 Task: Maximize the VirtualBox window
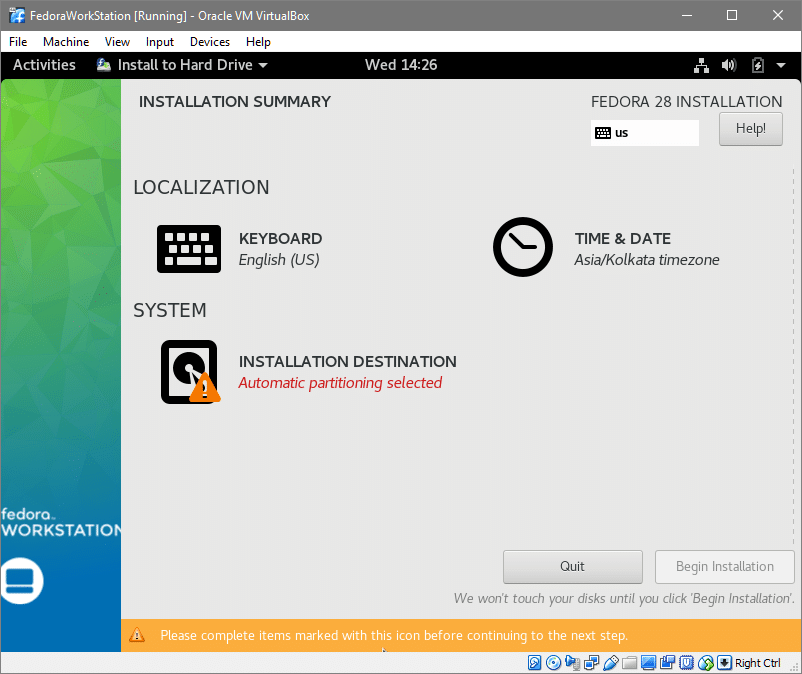pyautogui.click(x=732, y=15)
